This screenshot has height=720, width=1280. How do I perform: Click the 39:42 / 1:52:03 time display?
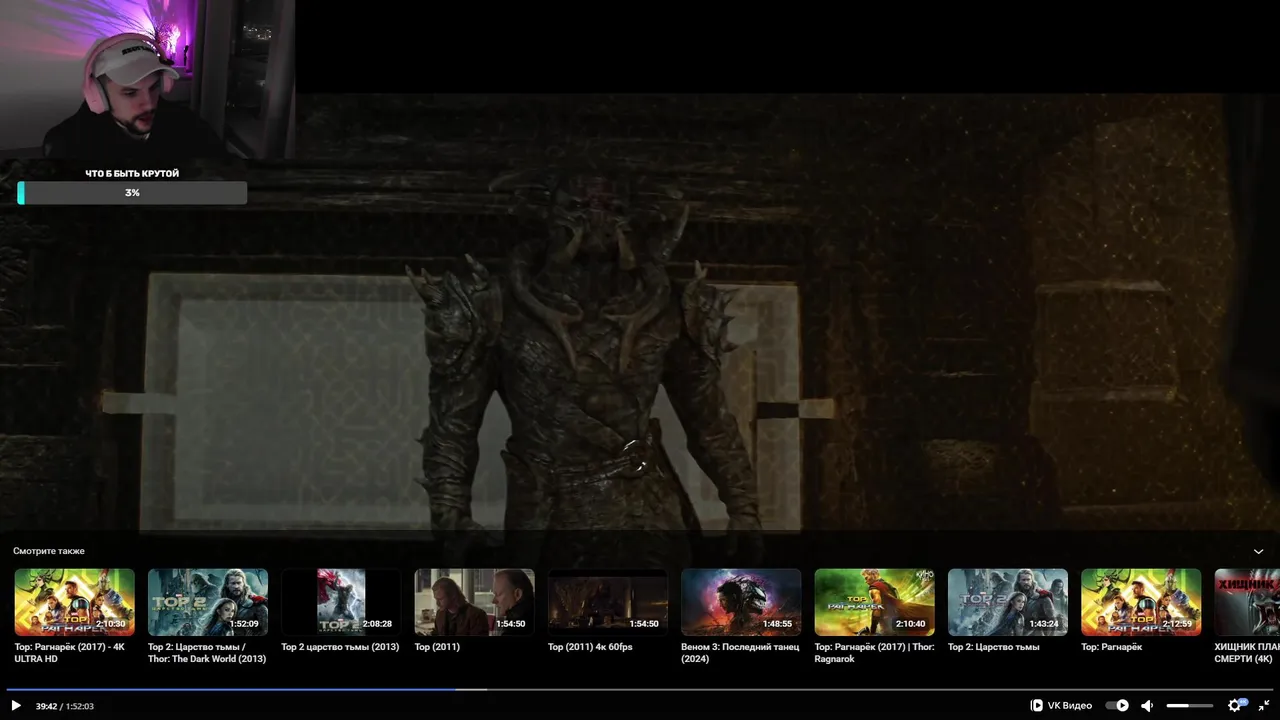click(65, 706)
